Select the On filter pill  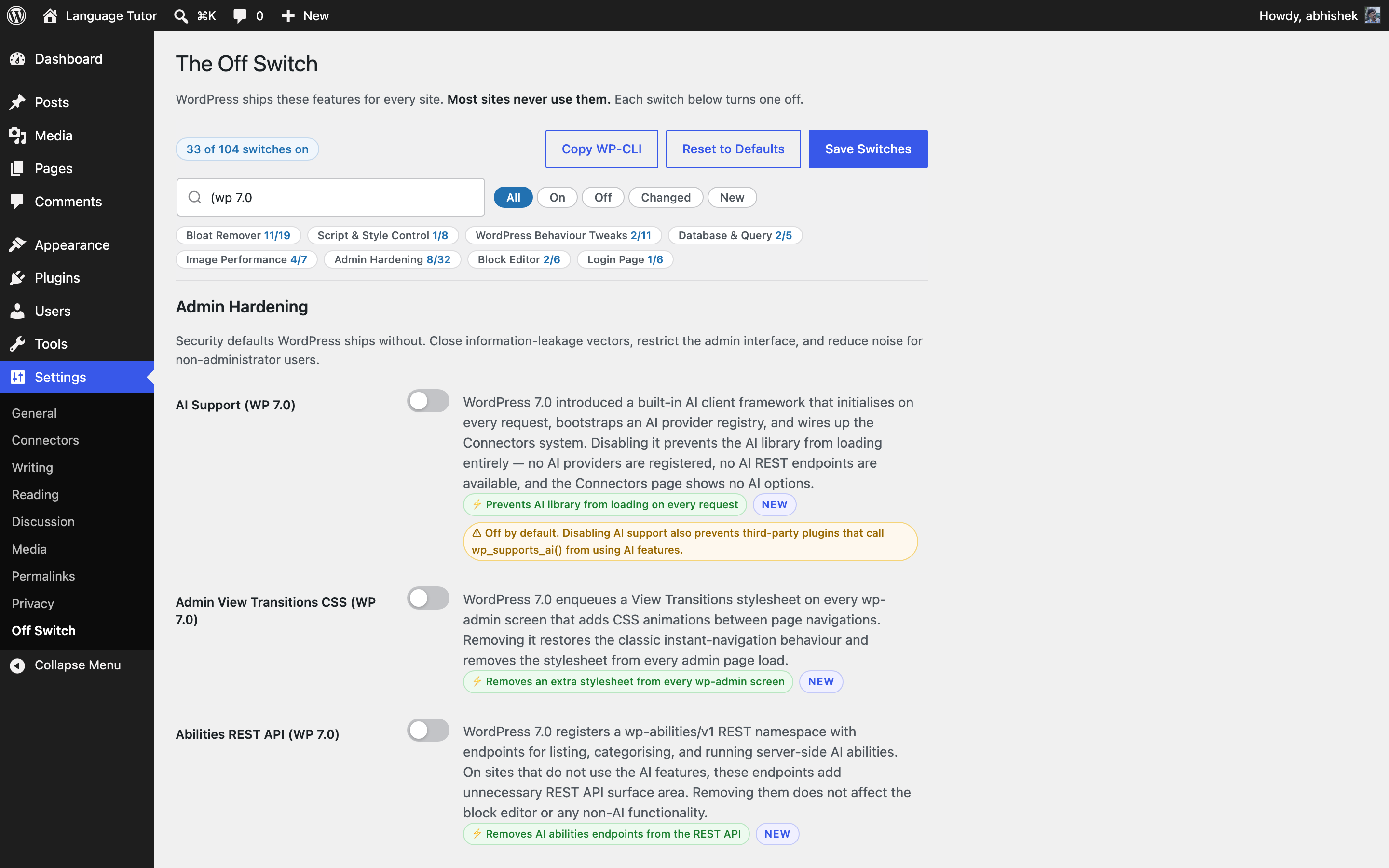point(558,198)
